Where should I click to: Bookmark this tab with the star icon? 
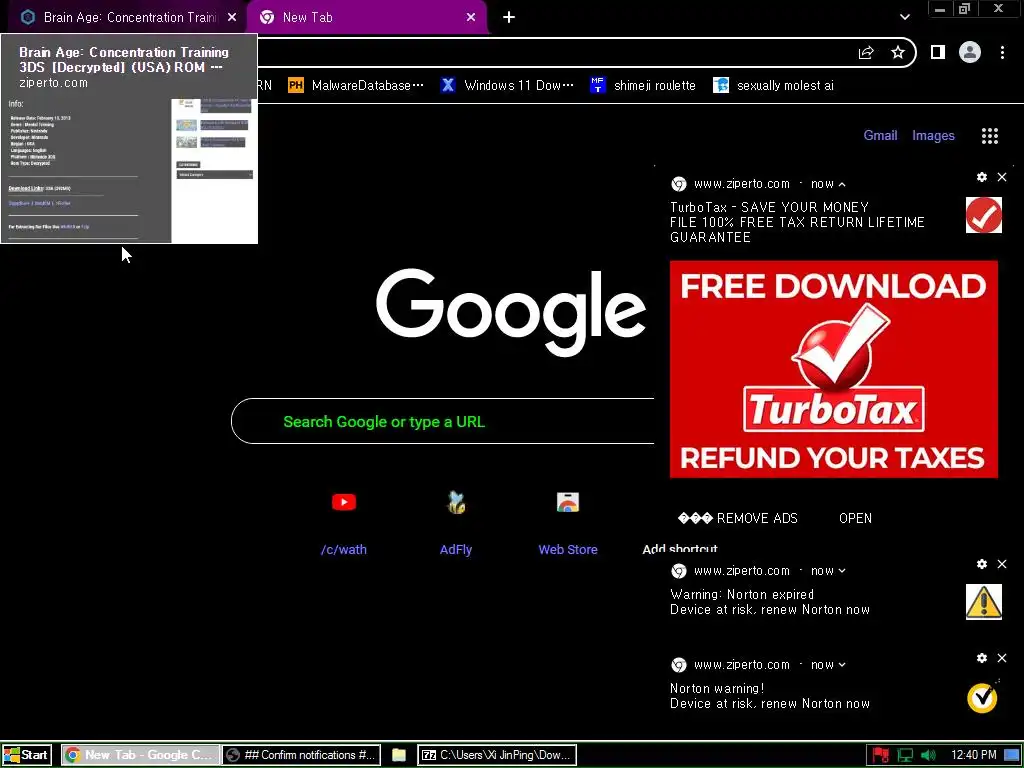[x=898, y=53]
